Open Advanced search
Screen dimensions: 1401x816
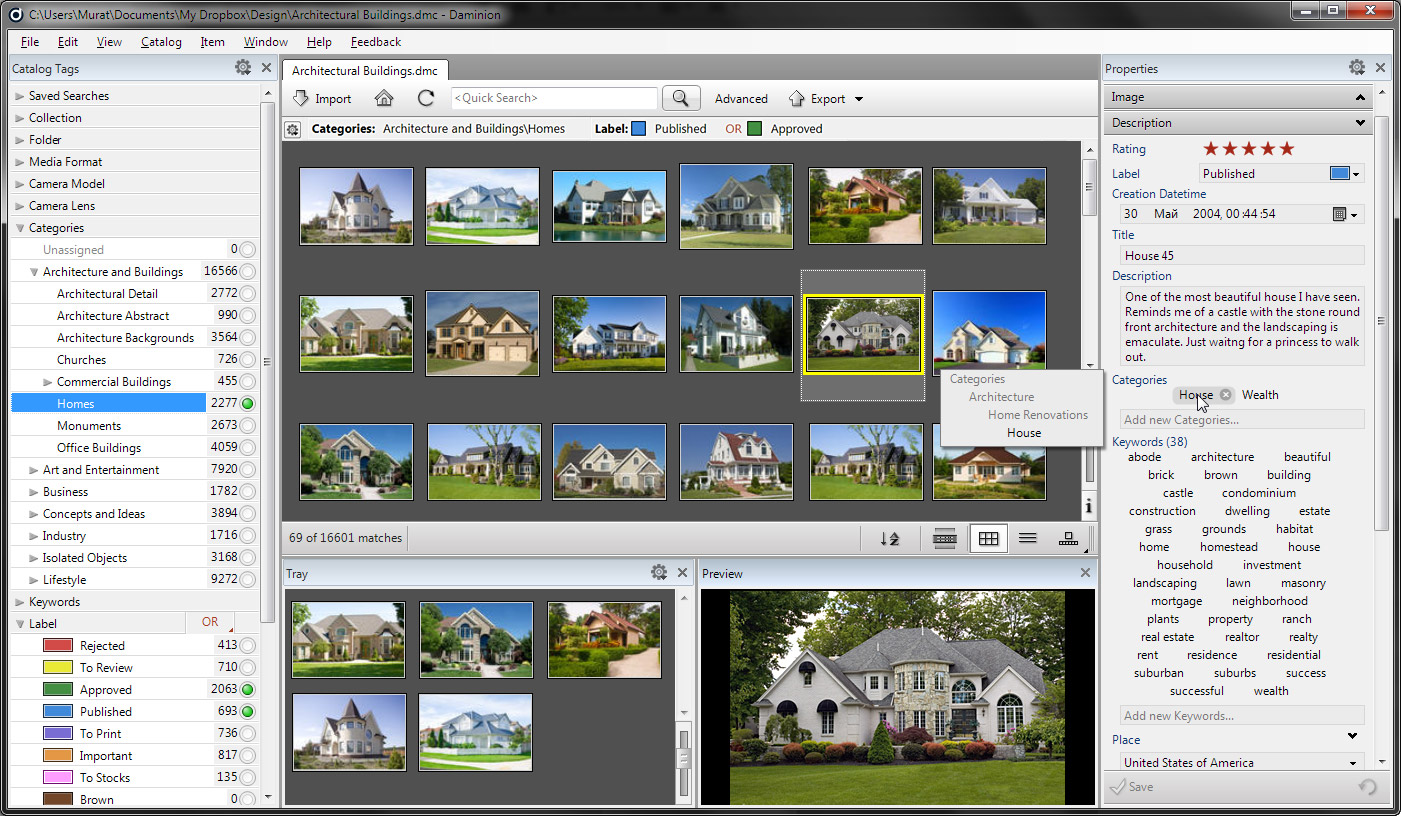point(741,99)
